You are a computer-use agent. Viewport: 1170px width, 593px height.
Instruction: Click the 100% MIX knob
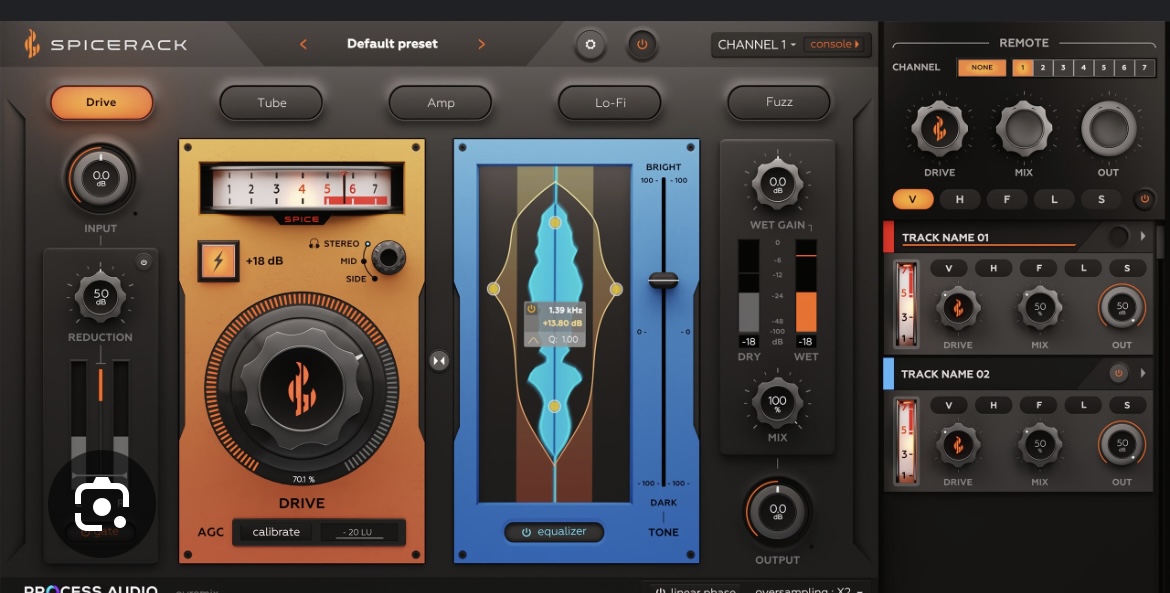click(778, 404)
